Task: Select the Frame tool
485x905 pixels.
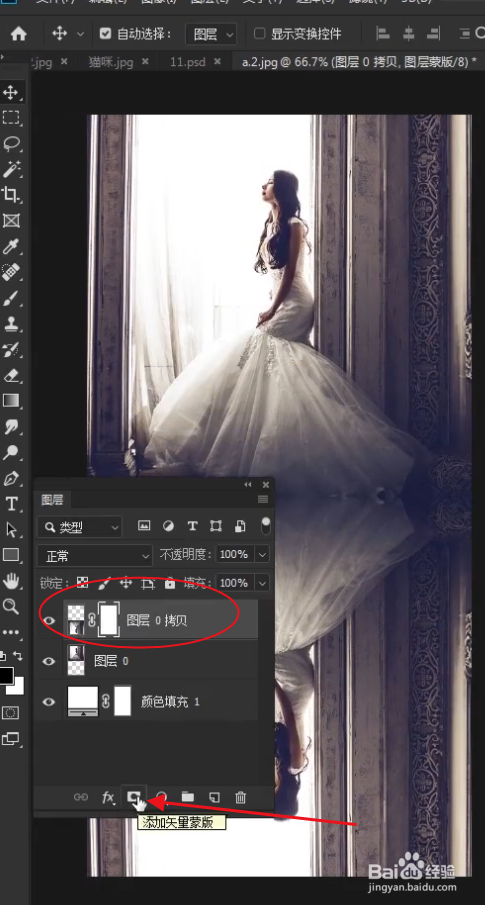Action: point(10,220)
